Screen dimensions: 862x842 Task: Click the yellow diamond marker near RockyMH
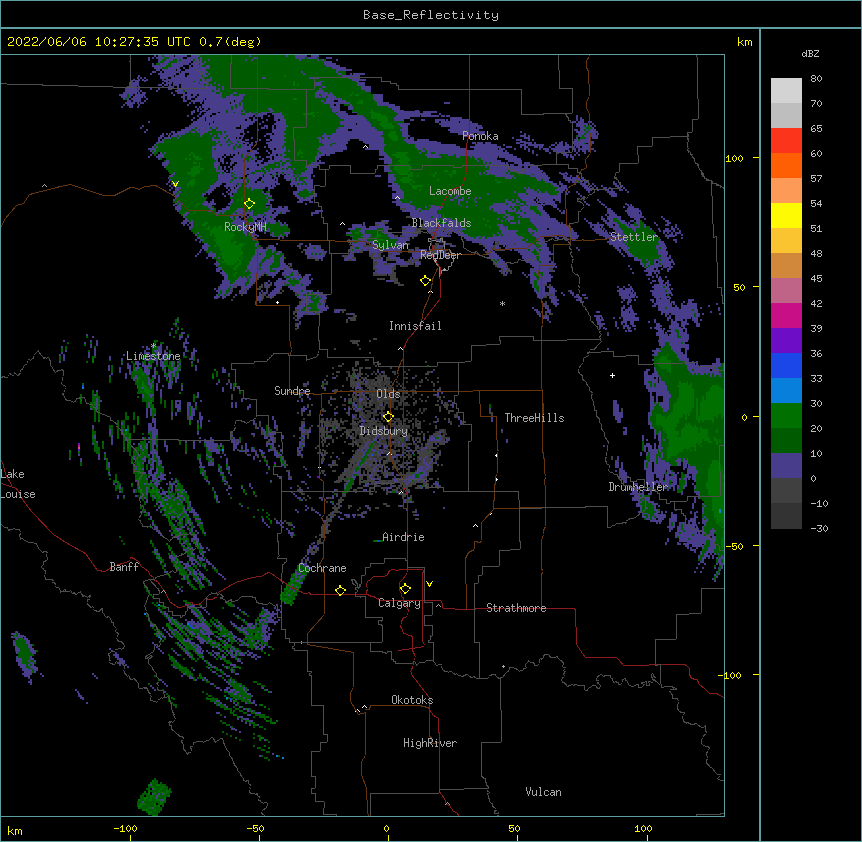pyautogui.click(x=250, y=204)
